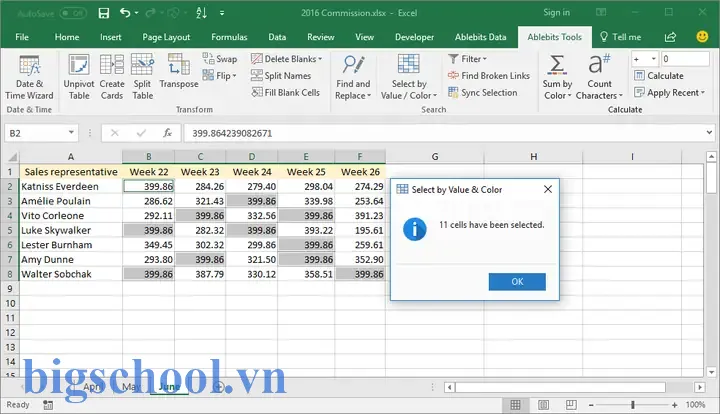Open Count Characters tool
720x414 pixels.
point(599,77)
